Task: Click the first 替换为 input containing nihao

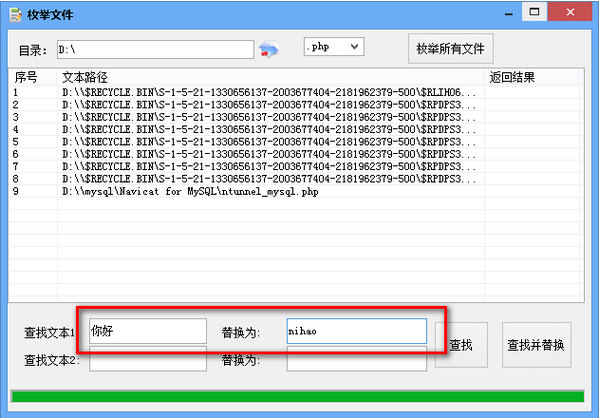Action: pos(357,331)
